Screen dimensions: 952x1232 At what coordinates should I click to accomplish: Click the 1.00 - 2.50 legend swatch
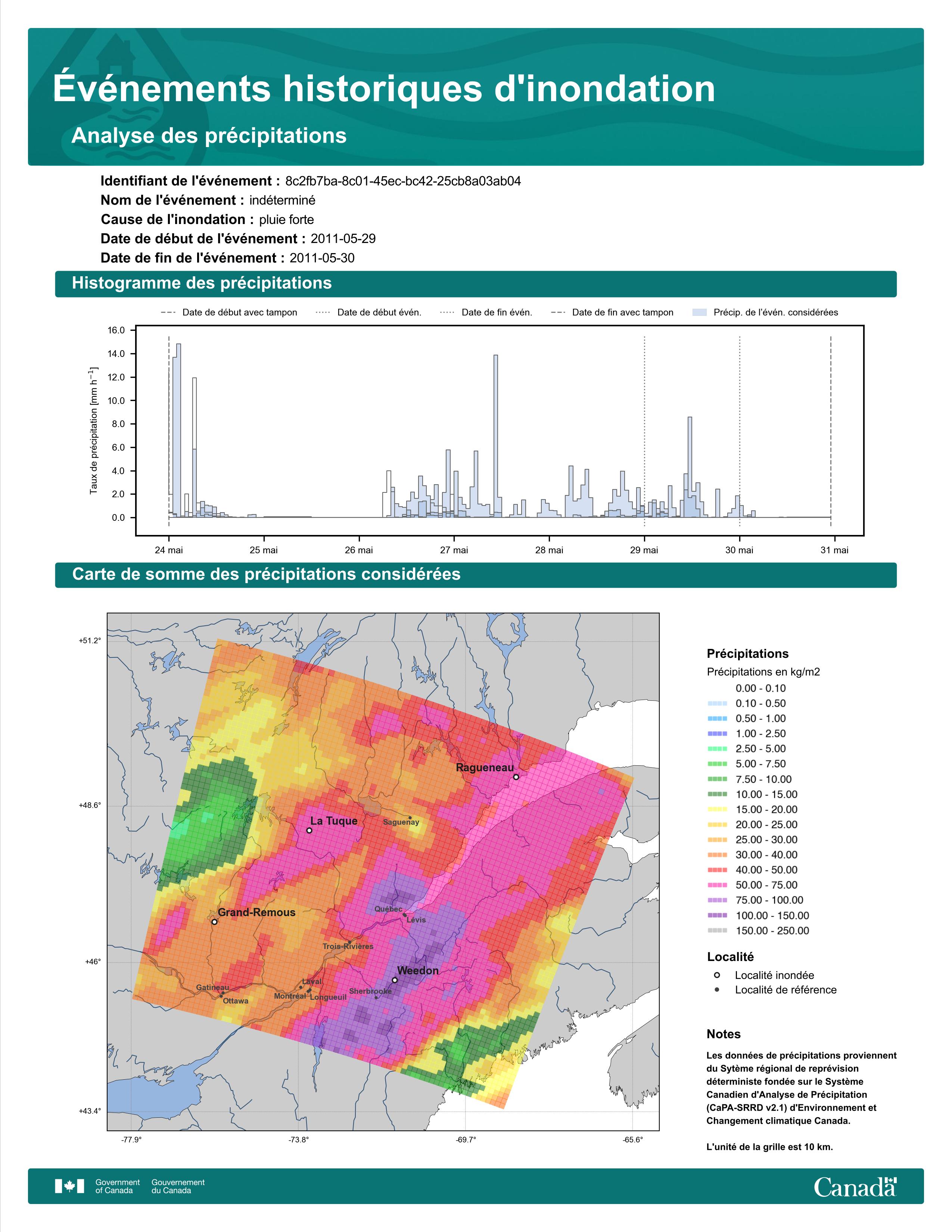pyautogui.click(x=717, y=734)
